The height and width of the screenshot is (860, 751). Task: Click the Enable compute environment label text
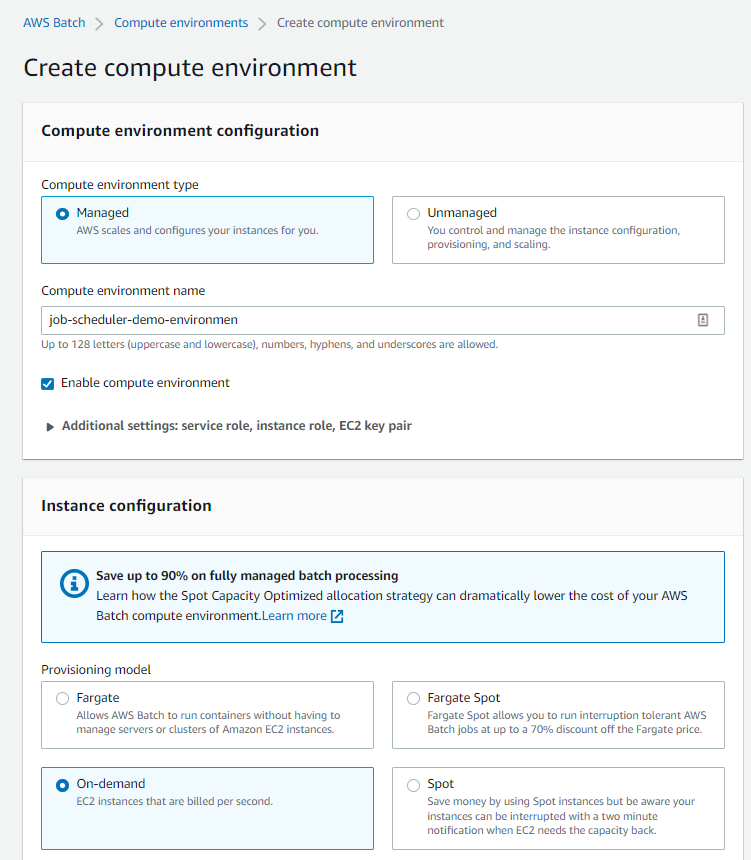click(x=145, y=383)
